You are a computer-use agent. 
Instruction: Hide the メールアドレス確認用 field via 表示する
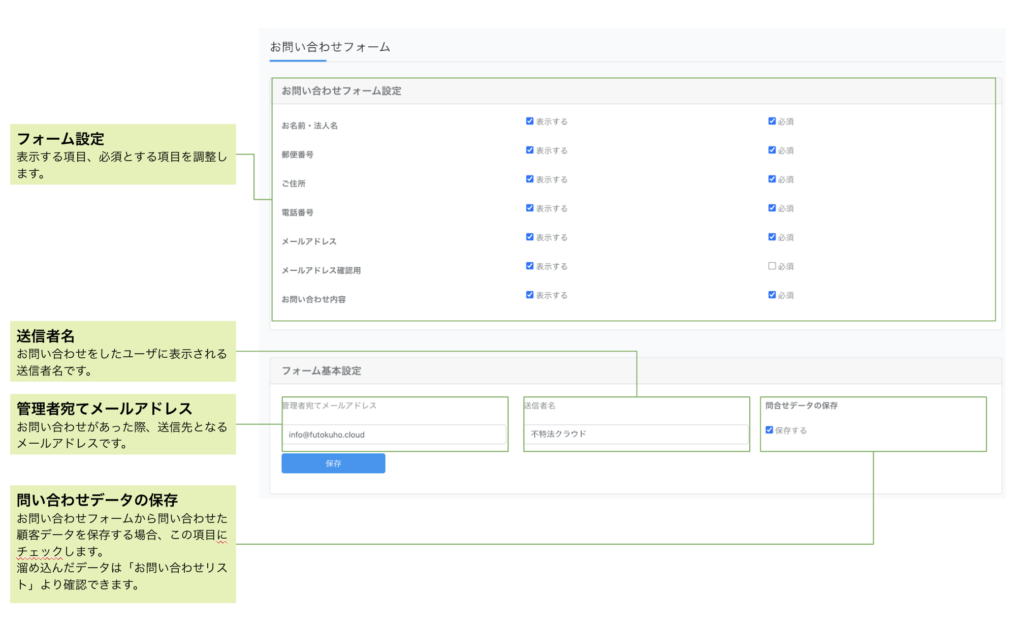point(530,266)
